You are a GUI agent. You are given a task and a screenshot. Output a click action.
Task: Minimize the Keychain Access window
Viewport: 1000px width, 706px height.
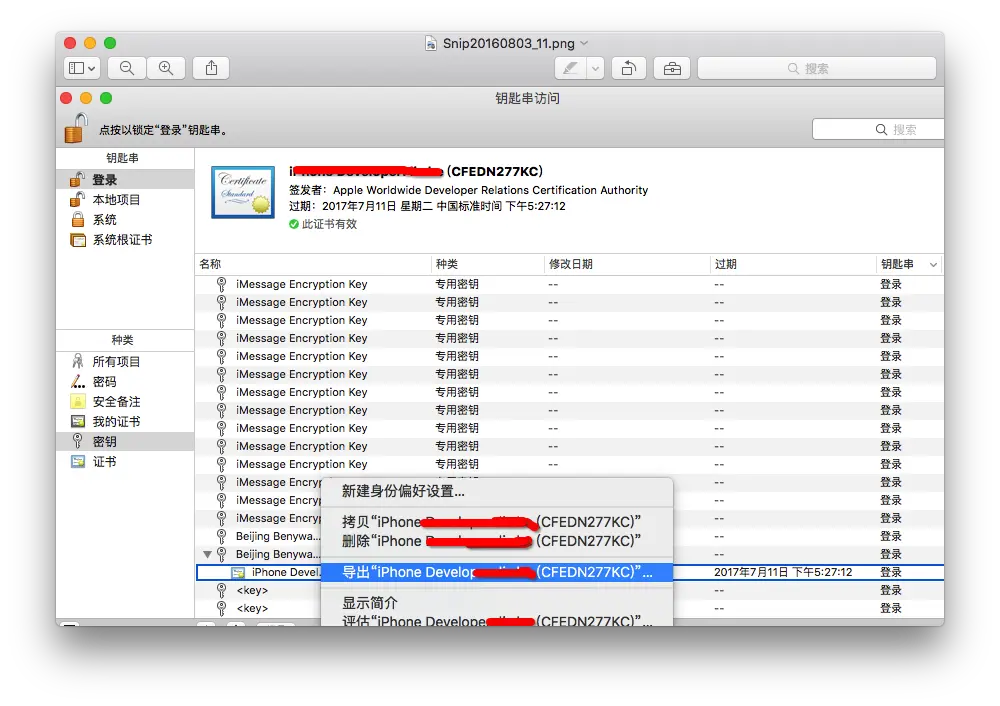86,98
